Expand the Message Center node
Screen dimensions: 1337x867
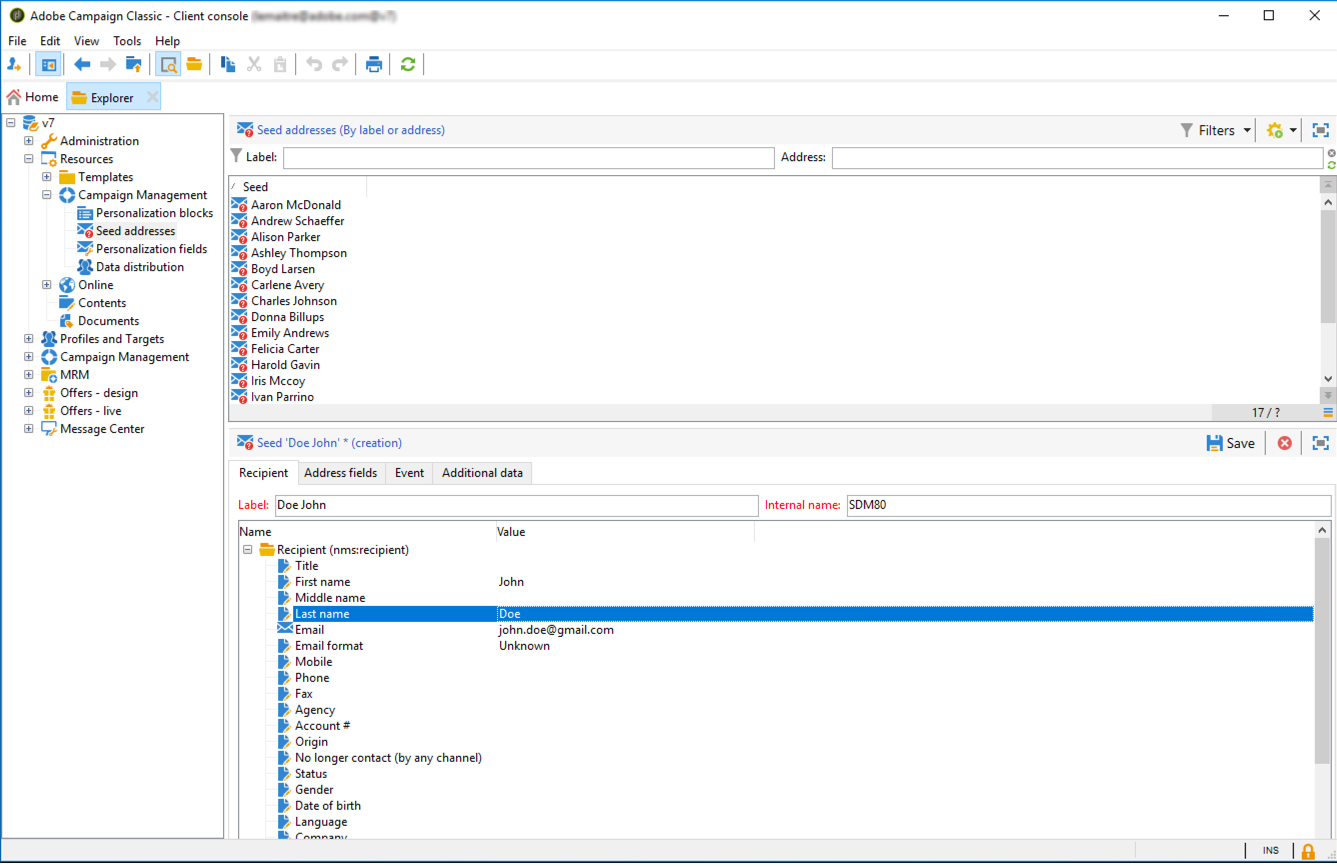pos(29,429)
